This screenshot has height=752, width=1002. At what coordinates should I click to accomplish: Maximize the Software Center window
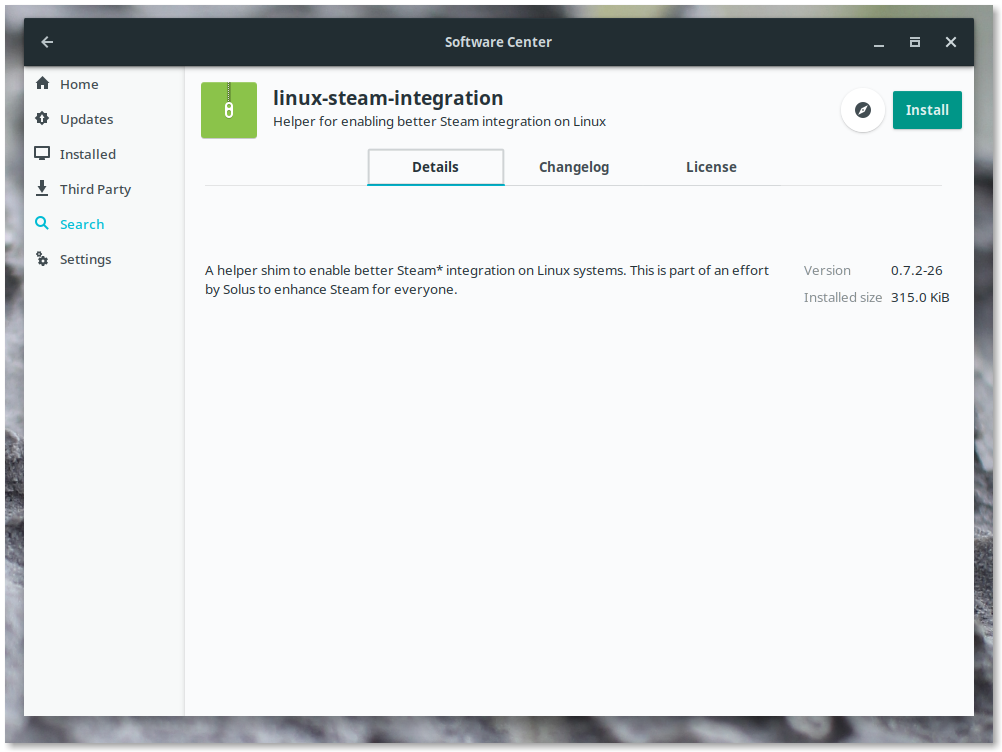click(x=915, y=42)
